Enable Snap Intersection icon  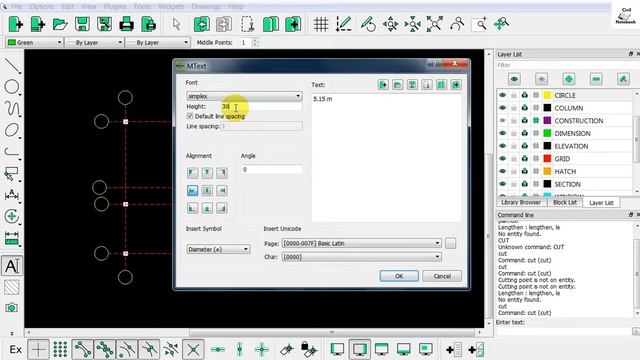point(193,349)
